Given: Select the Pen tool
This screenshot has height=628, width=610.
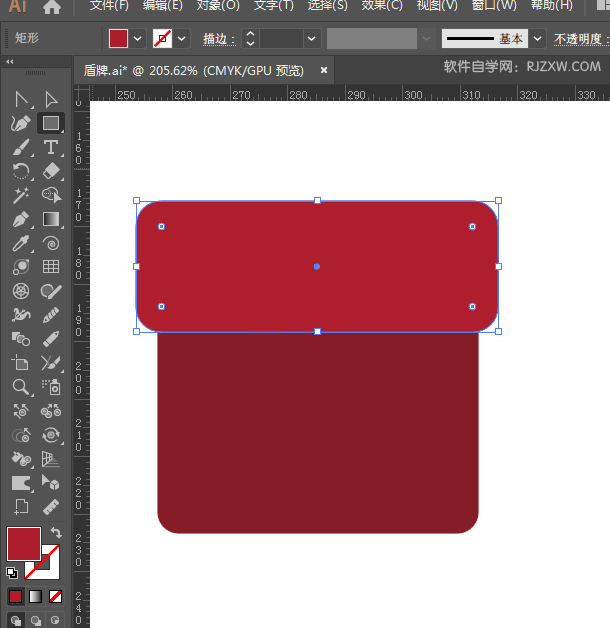Looking at the screenshot, I should pyautogui.click(x=21, y=219).
